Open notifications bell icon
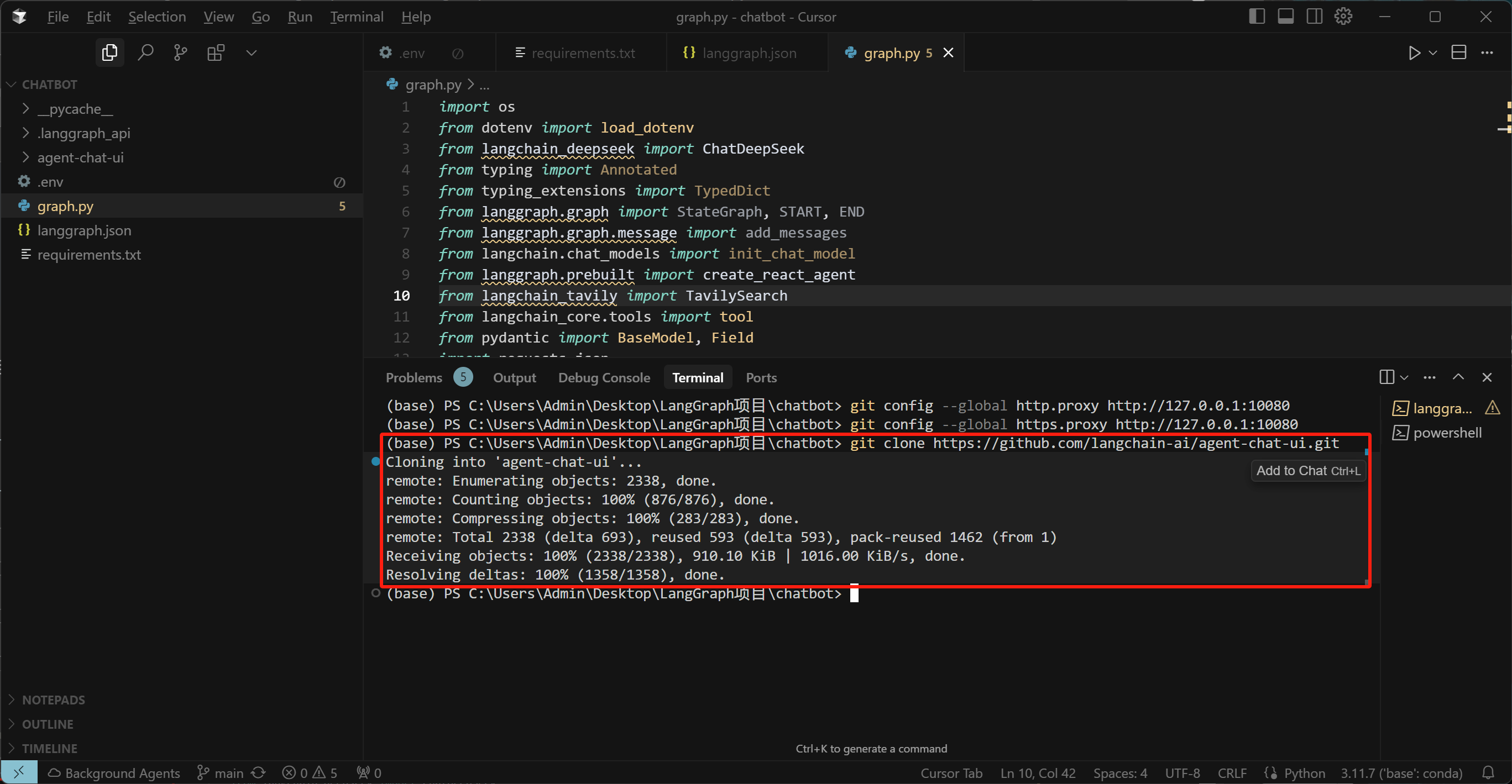 click(1488, 773)
